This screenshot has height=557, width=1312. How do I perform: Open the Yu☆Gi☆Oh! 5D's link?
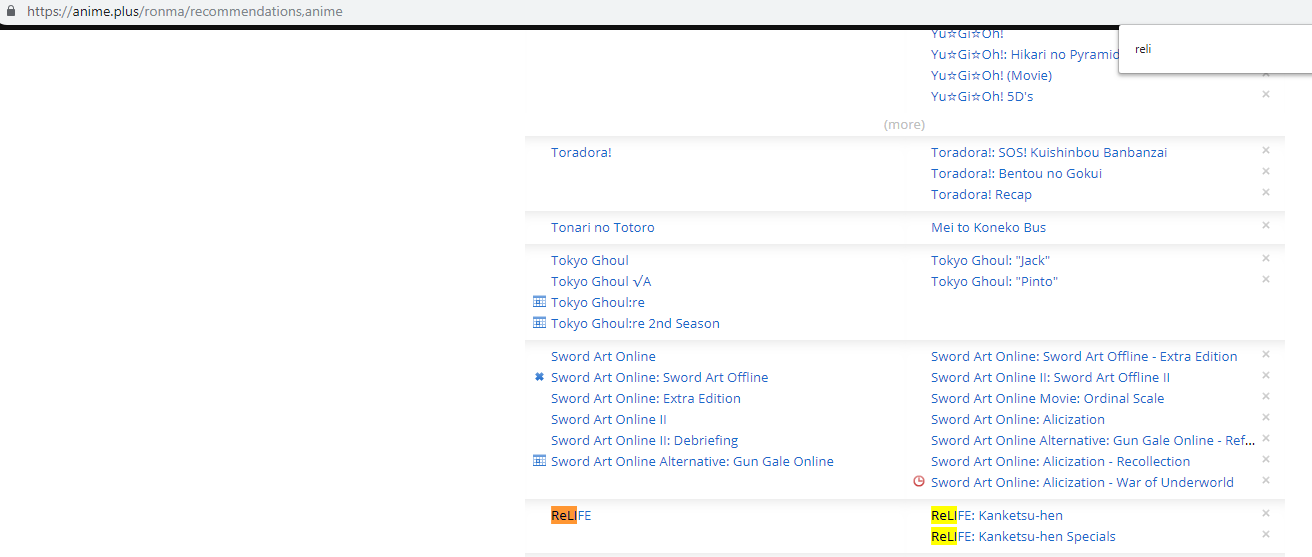(x=982, y=96)
